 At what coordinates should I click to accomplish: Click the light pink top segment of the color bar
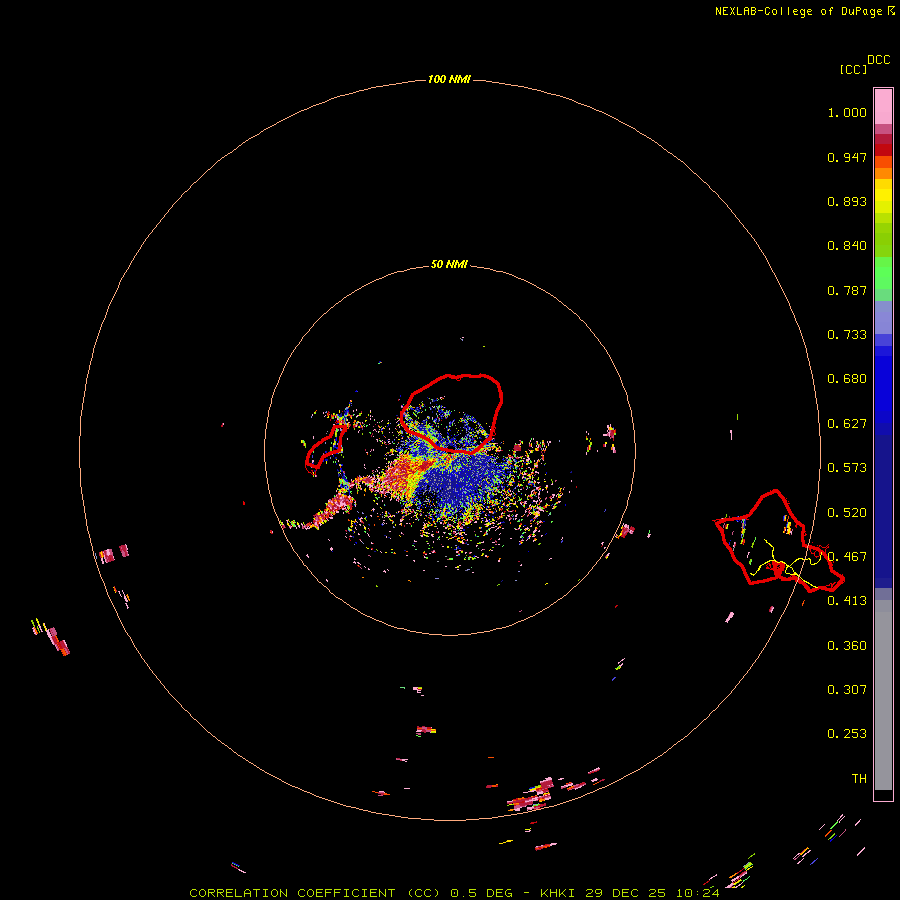click(x=883, y=107)
